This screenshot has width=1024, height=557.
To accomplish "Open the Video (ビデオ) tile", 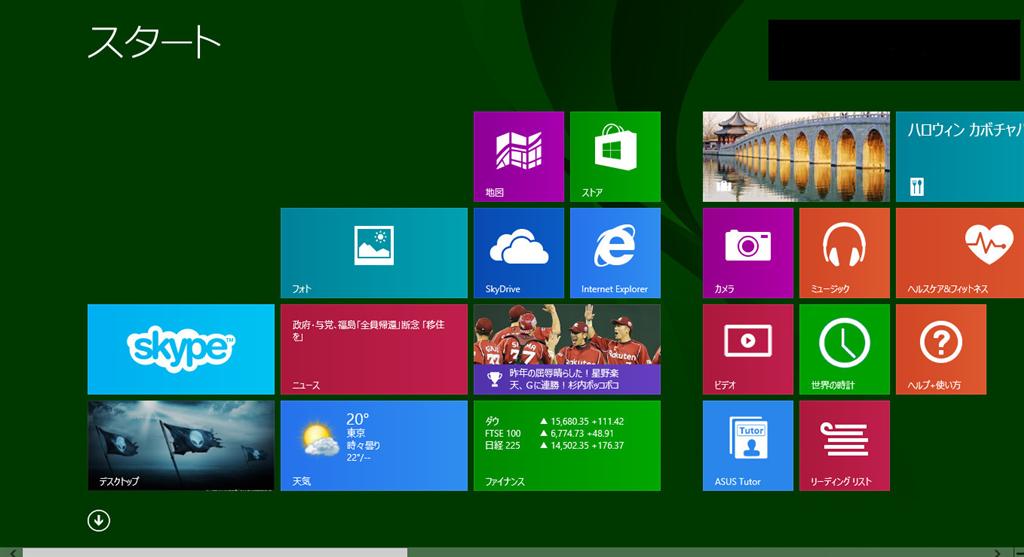I will pyautogui.click(x=748, y=349).
